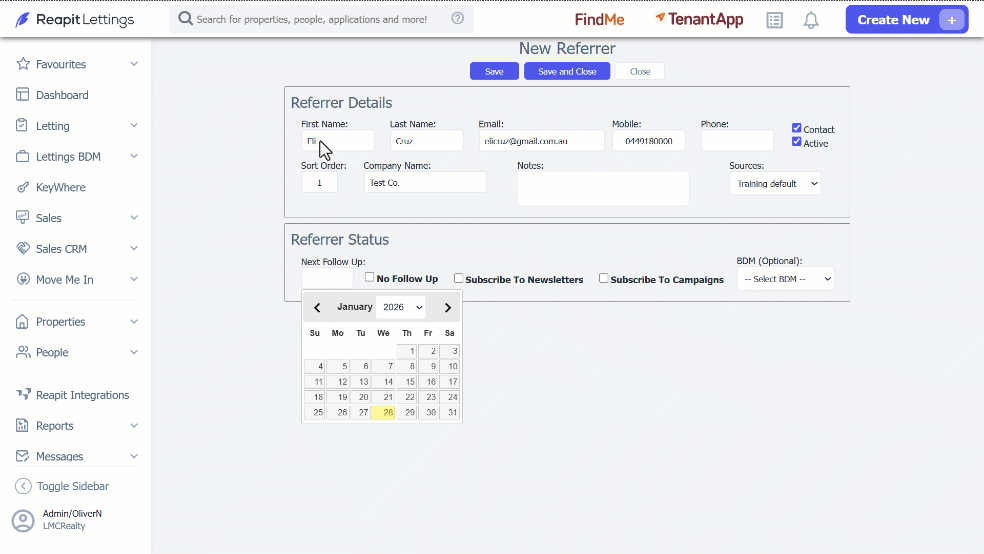Click the Save and Close button
984x554 pixels.
[x=567, y=72]
